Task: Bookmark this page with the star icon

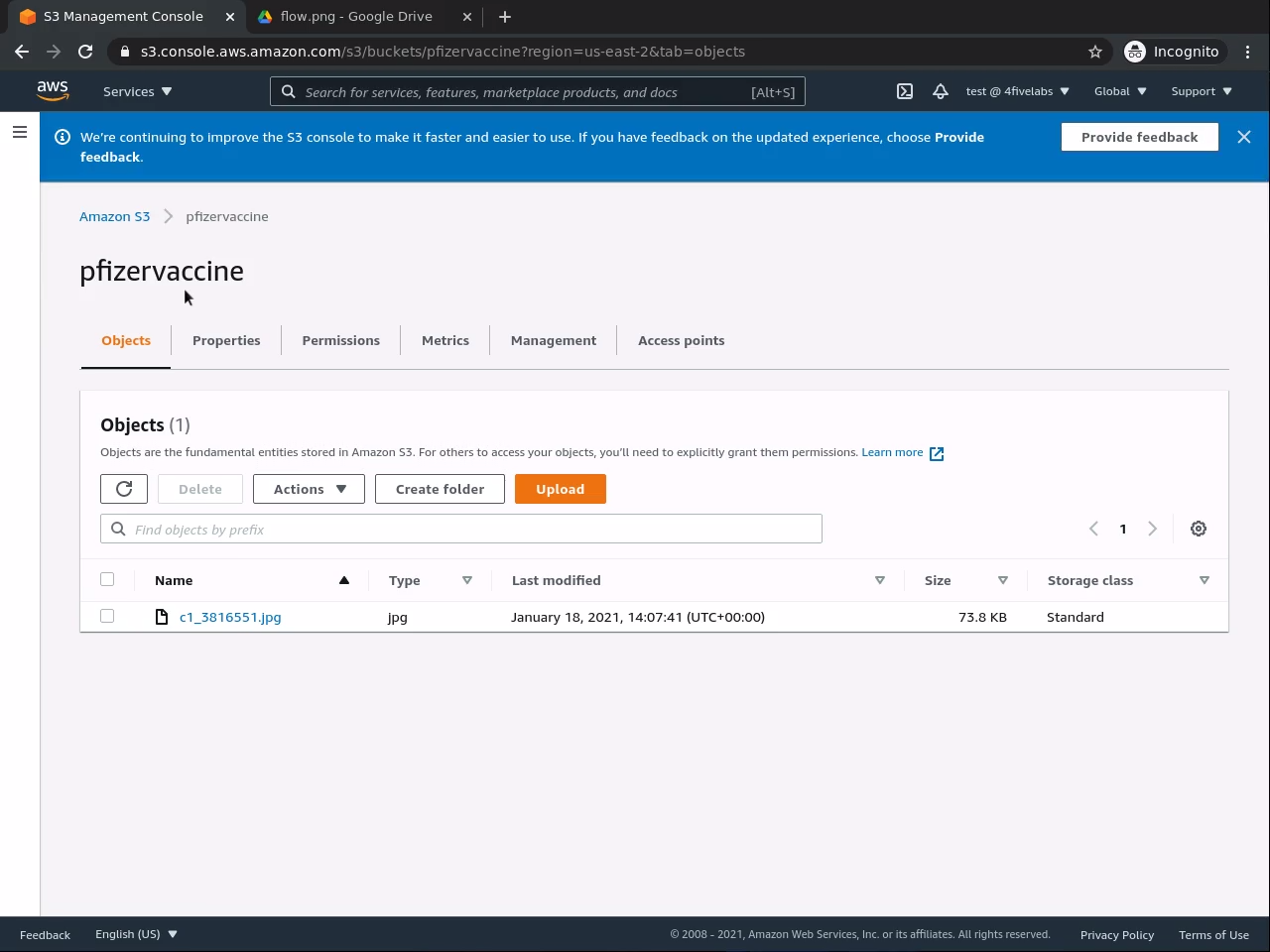Action: point(1095,52)
